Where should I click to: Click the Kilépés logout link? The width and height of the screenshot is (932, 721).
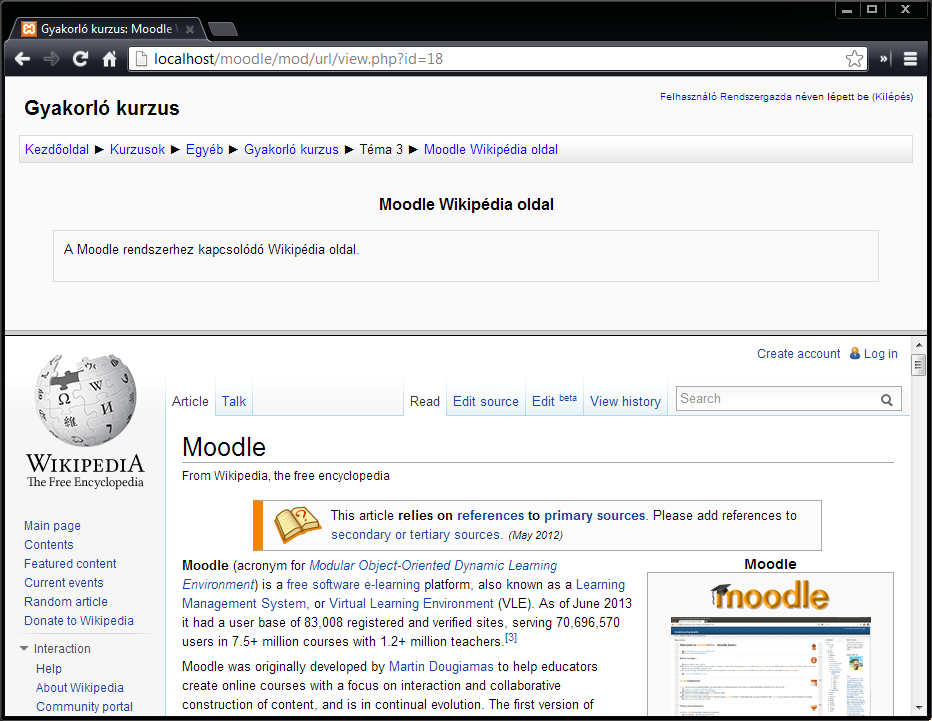coord(893,96)
